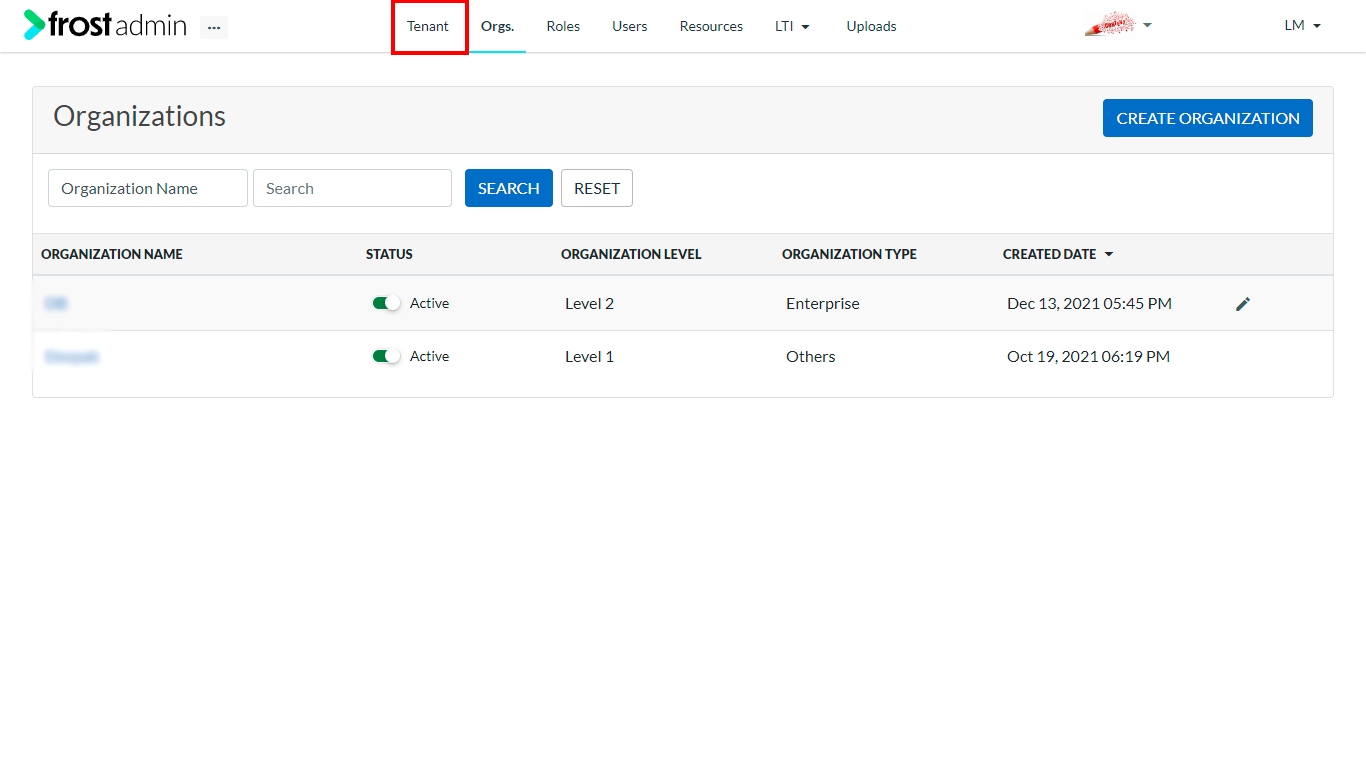Viewport: 1366px width, 768px height.
Task: Click the Organizations page heading
Action: 139,116
